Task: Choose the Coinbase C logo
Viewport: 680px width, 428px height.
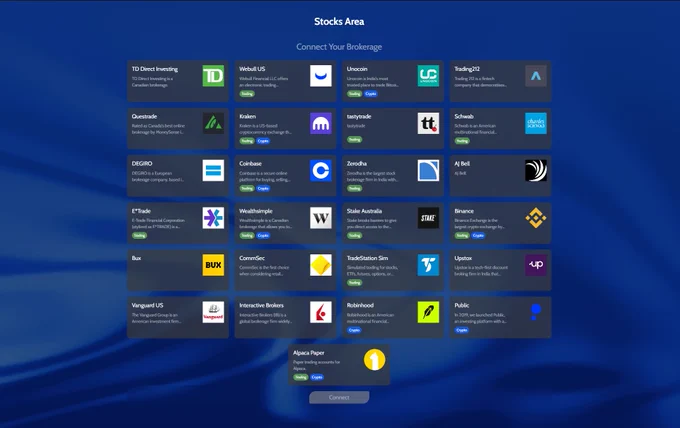Action: (321, 170)
